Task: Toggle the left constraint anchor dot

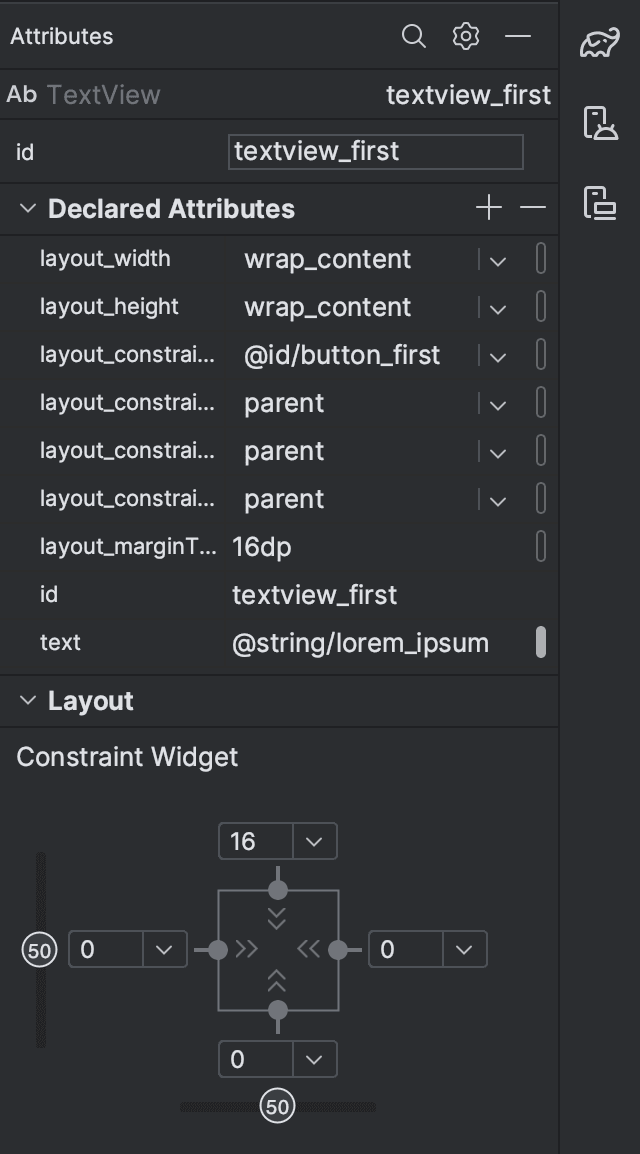Action: tap(218, 950)
